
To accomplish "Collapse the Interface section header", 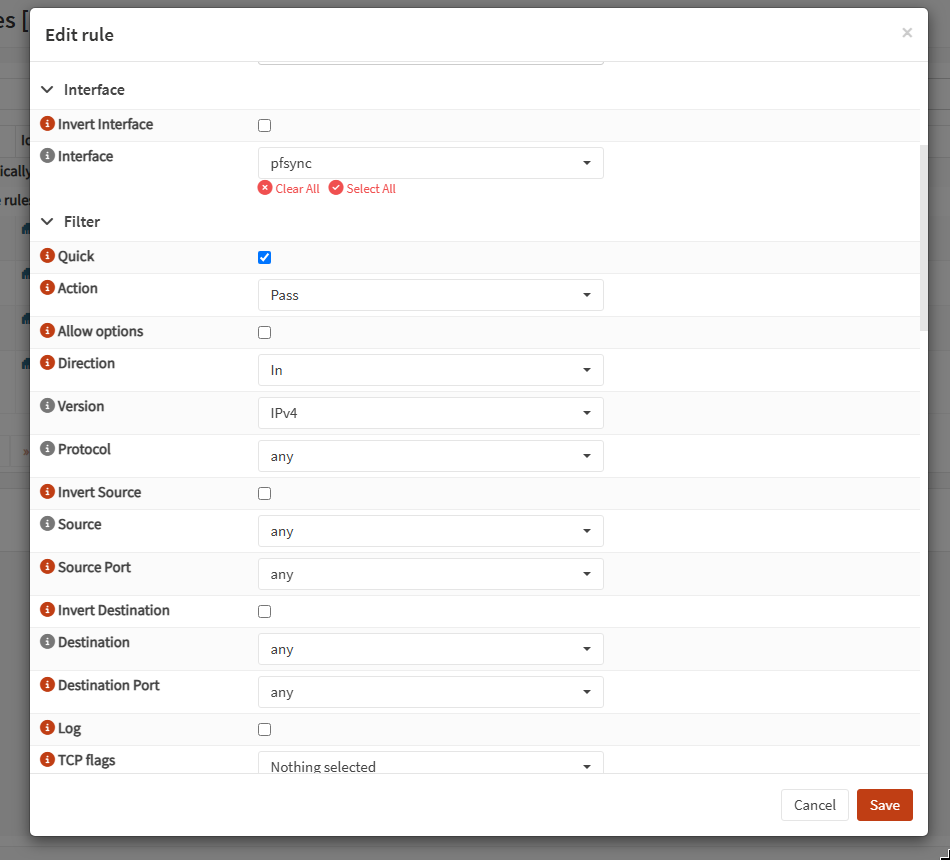I will coord(82,90).
